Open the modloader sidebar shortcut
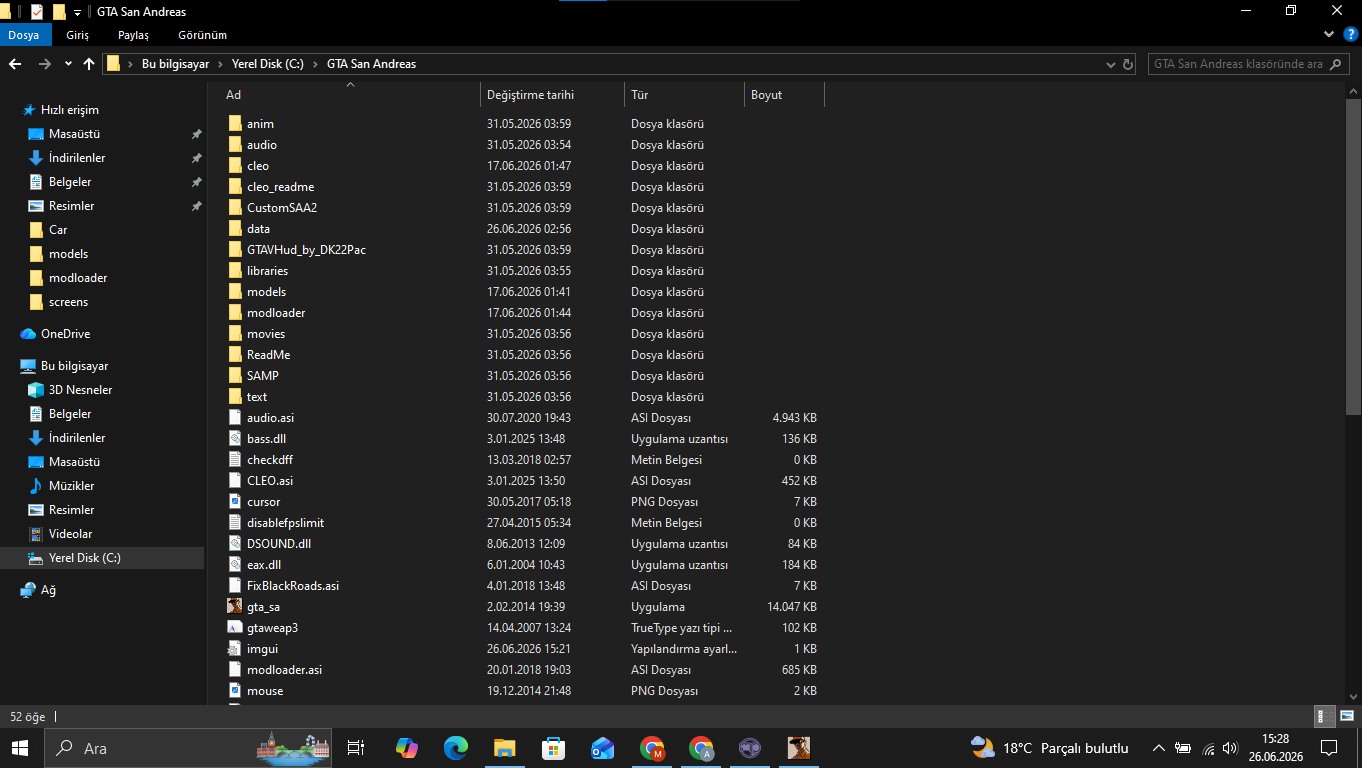This screenshot has width=1362, height=768. pos(77,278)
